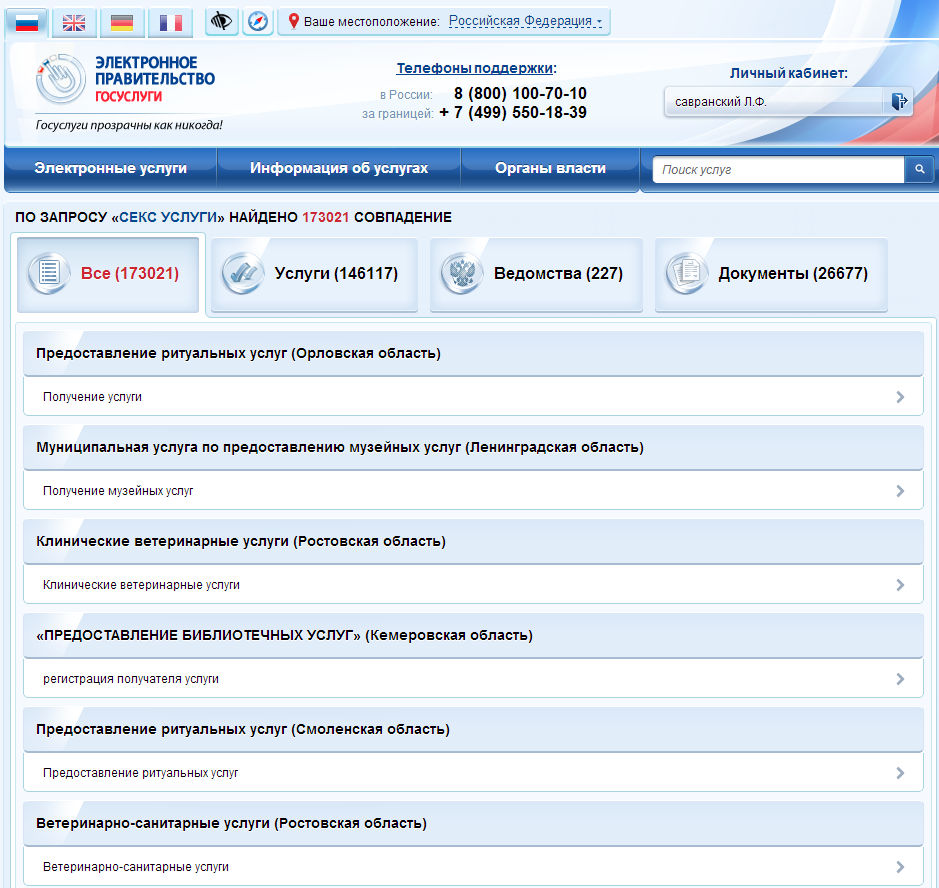
Task: Select the Все (173021) tab
Action: click(x=108, y=274)
